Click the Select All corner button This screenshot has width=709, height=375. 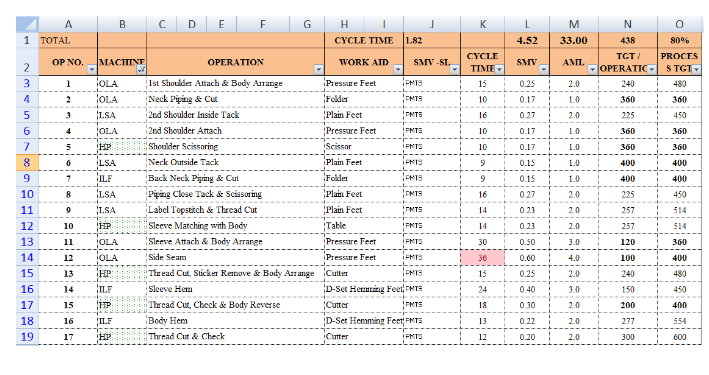coord(27,24)
